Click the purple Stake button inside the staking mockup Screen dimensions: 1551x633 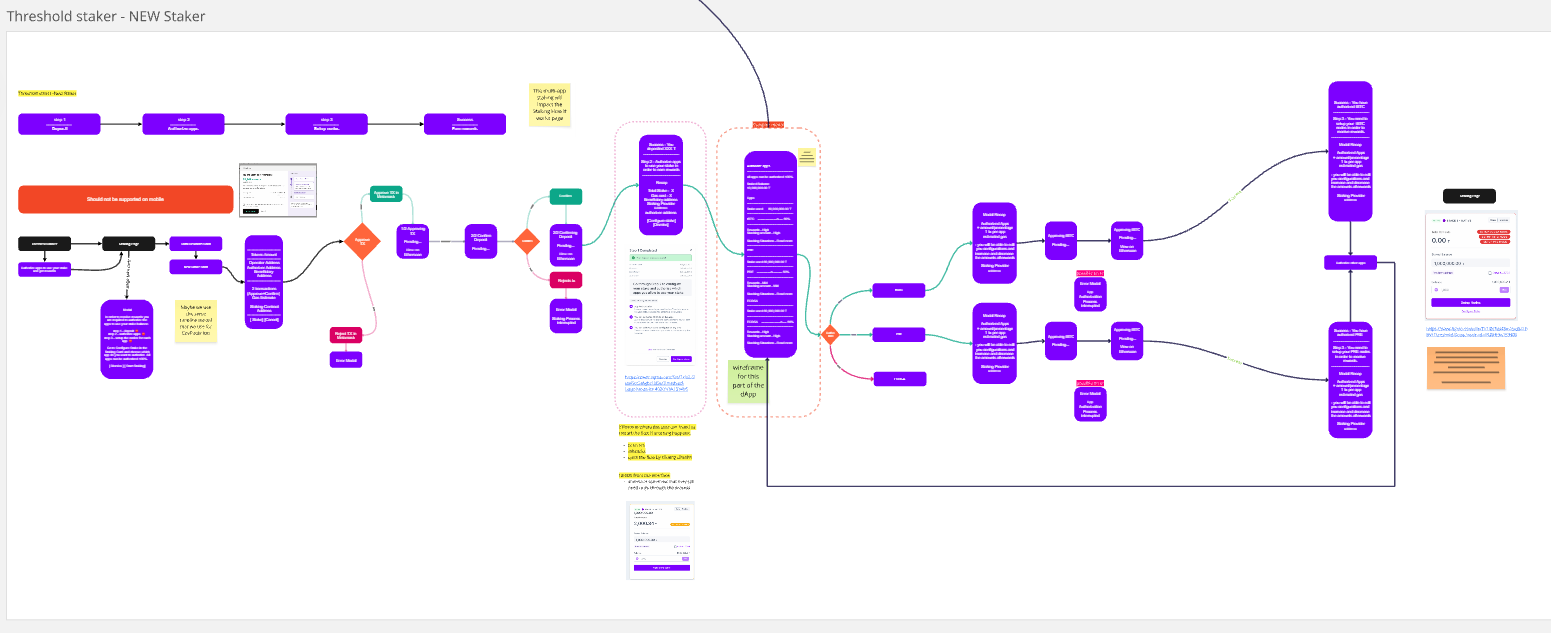(1470, 302)
